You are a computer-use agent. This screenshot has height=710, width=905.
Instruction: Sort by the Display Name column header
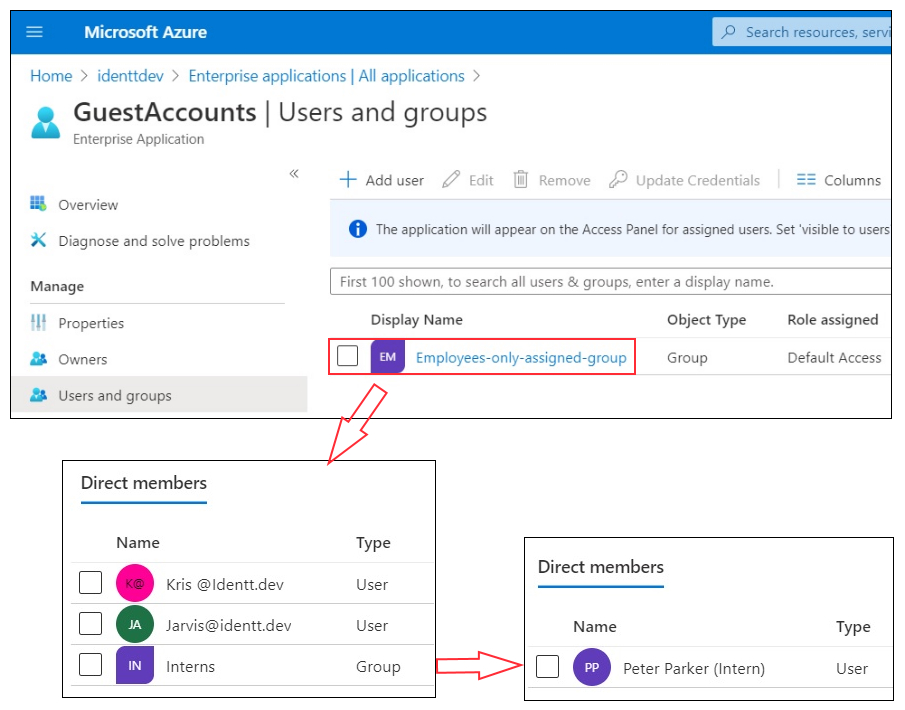tap(417, 320)
